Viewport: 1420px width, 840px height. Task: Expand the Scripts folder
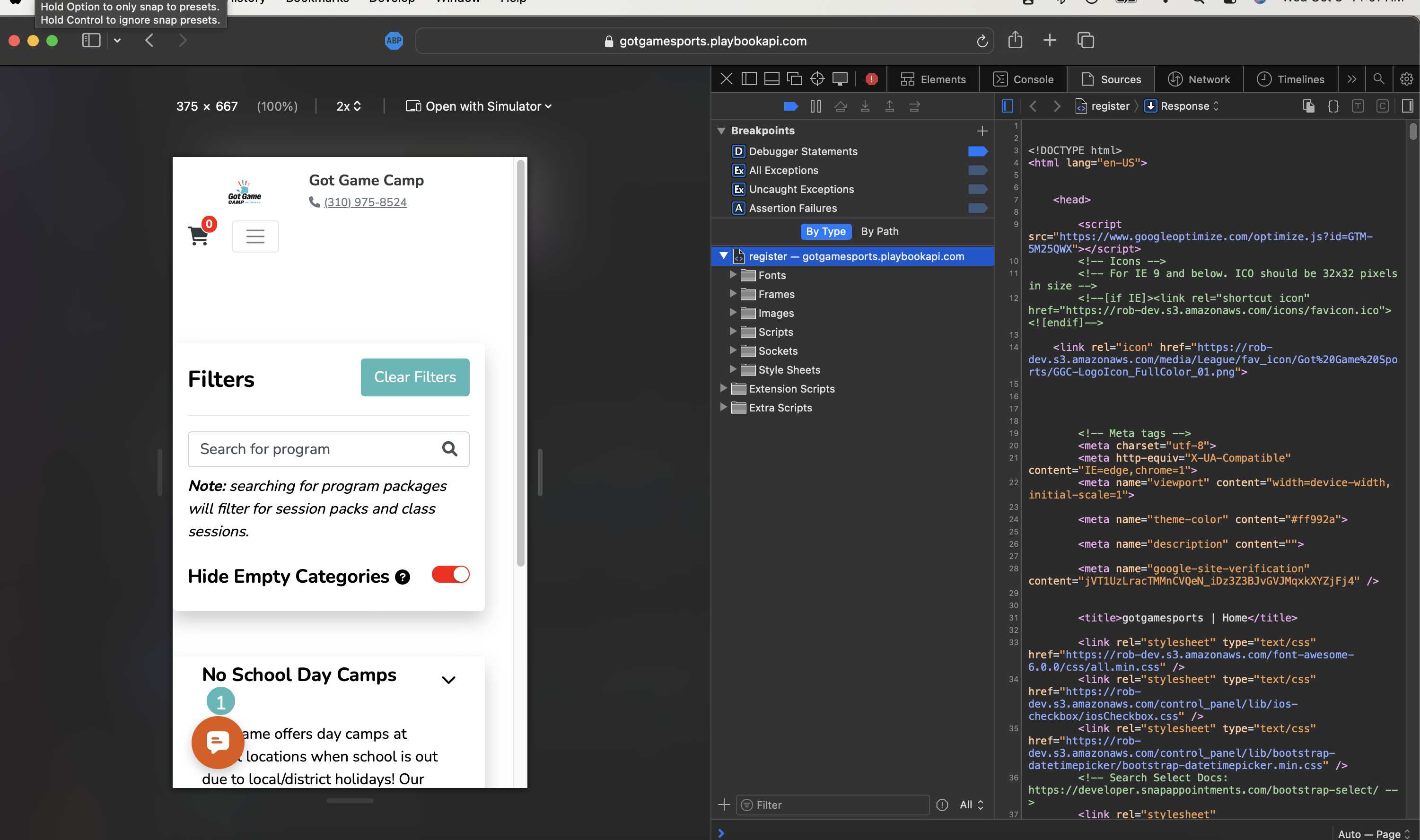coord(733,332)
